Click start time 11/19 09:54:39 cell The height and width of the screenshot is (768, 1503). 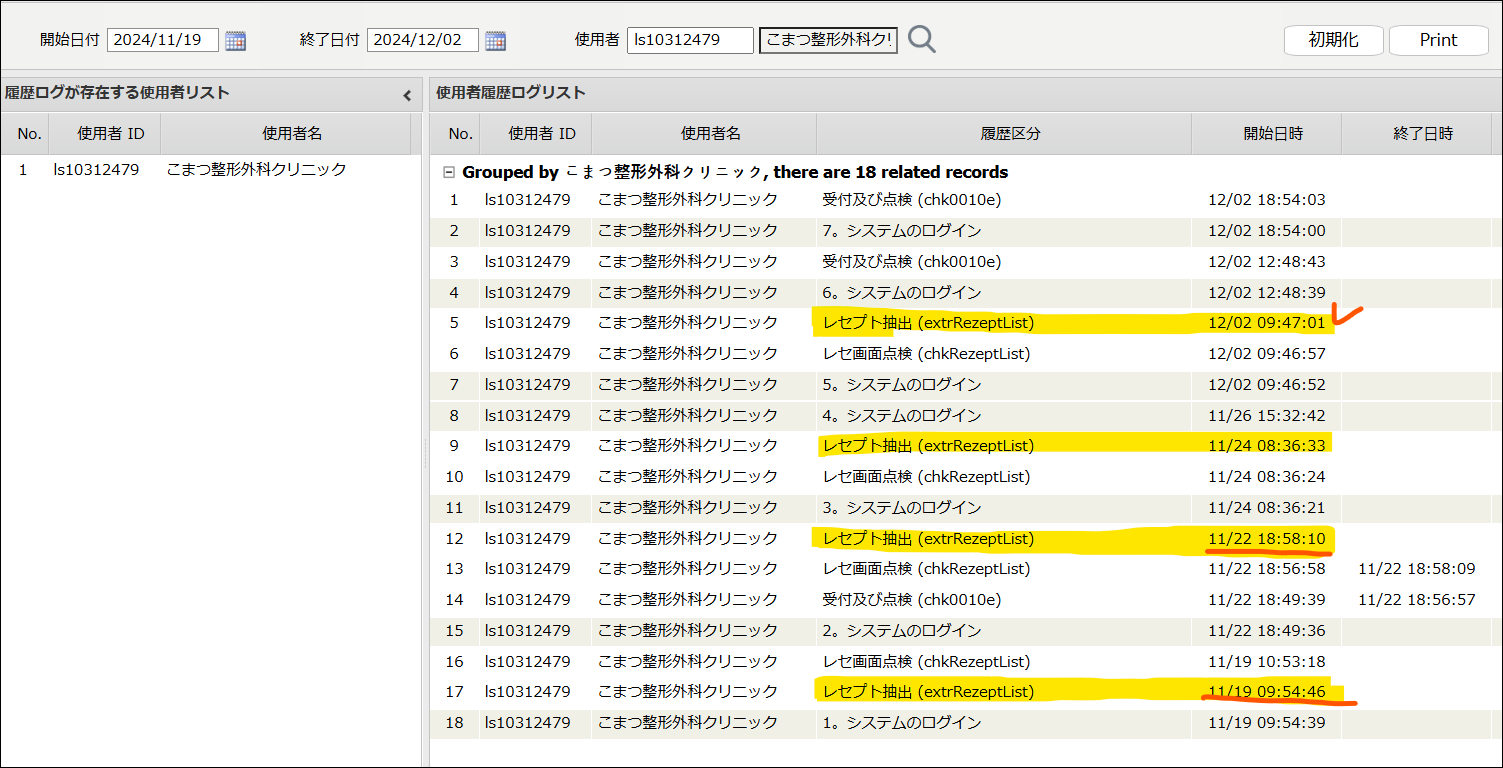click(1267, 723)
